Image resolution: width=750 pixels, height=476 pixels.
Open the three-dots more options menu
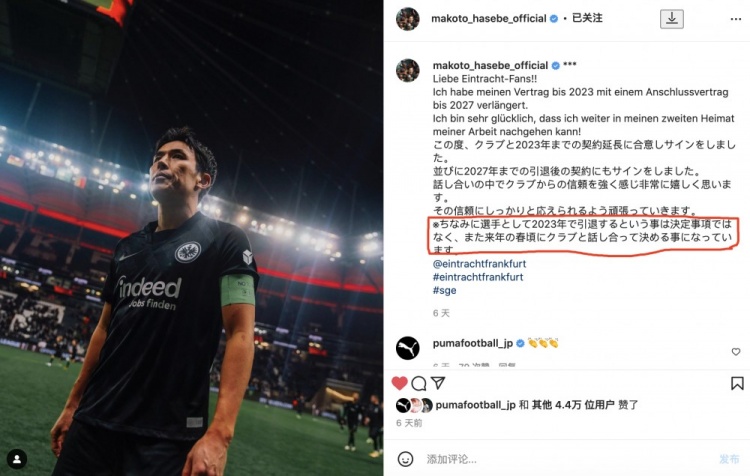(x=736, y=19)
